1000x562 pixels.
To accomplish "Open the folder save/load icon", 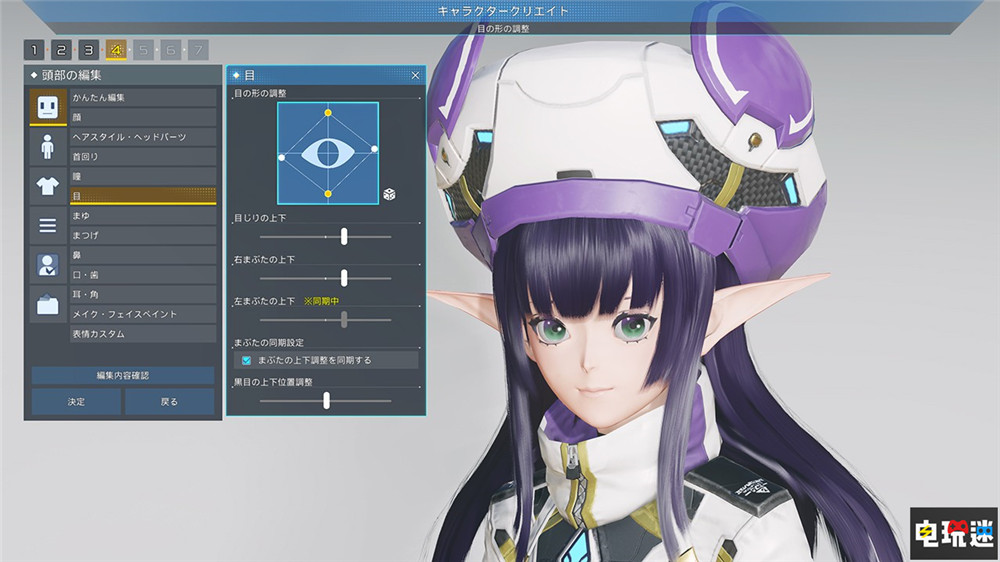I will point(48,304).
